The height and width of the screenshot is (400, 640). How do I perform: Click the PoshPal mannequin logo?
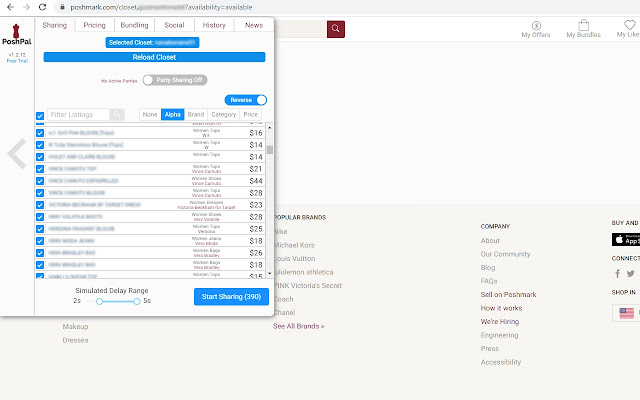[16, 31]
